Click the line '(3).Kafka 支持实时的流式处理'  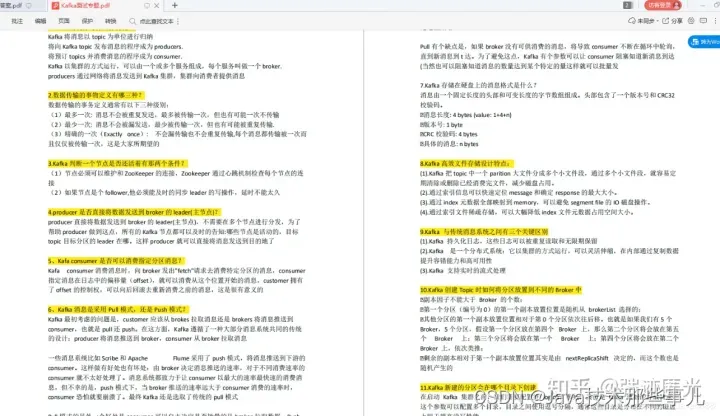(463, 271)
